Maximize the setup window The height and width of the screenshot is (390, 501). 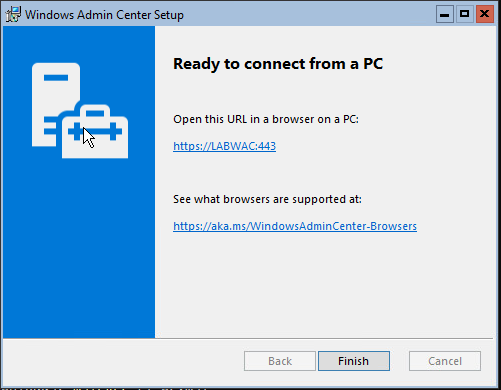464,14
